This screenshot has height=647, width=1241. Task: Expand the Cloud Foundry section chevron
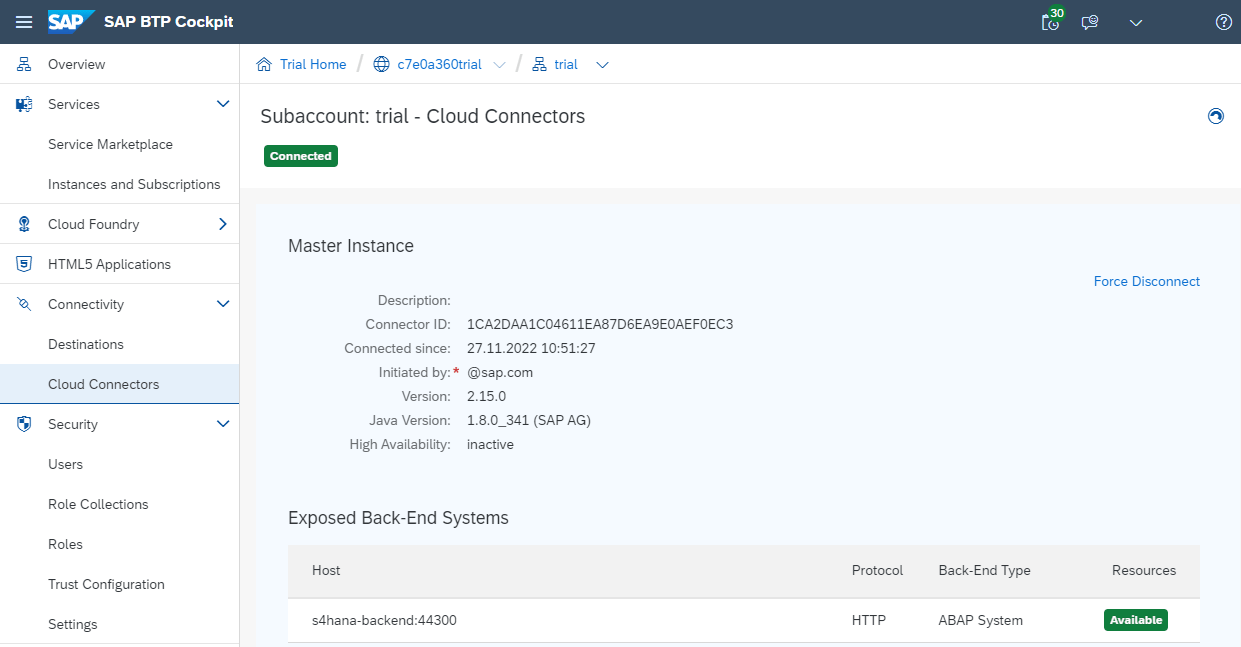(x=223, y=224)
